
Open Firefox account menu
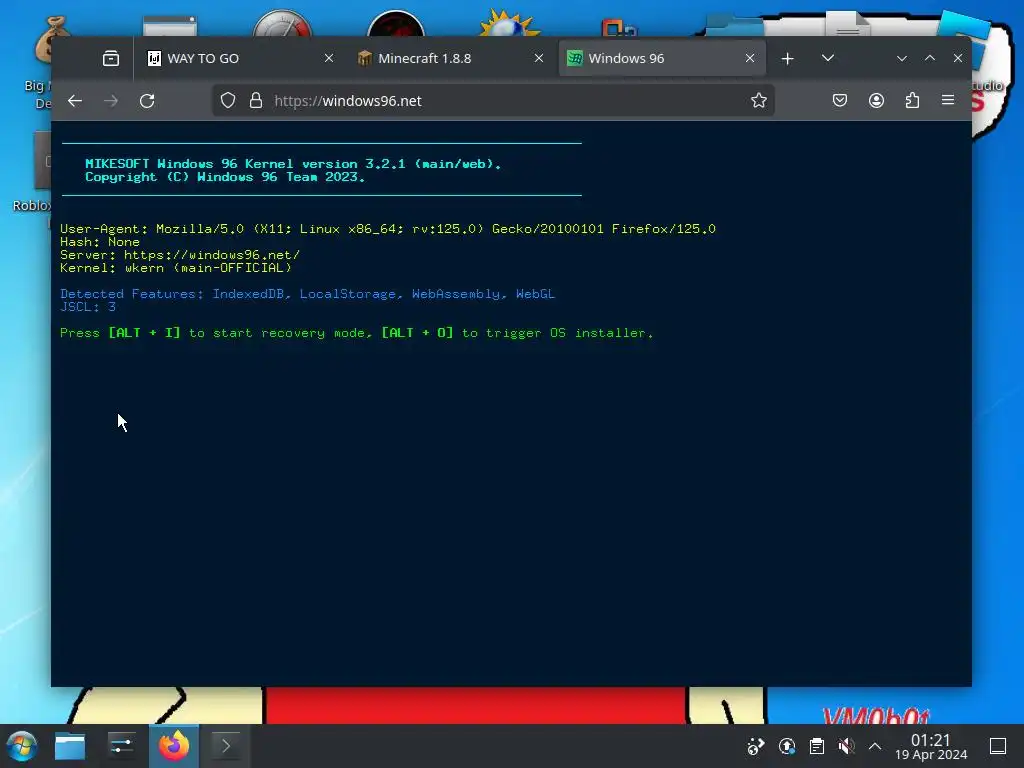pos(876,101)
